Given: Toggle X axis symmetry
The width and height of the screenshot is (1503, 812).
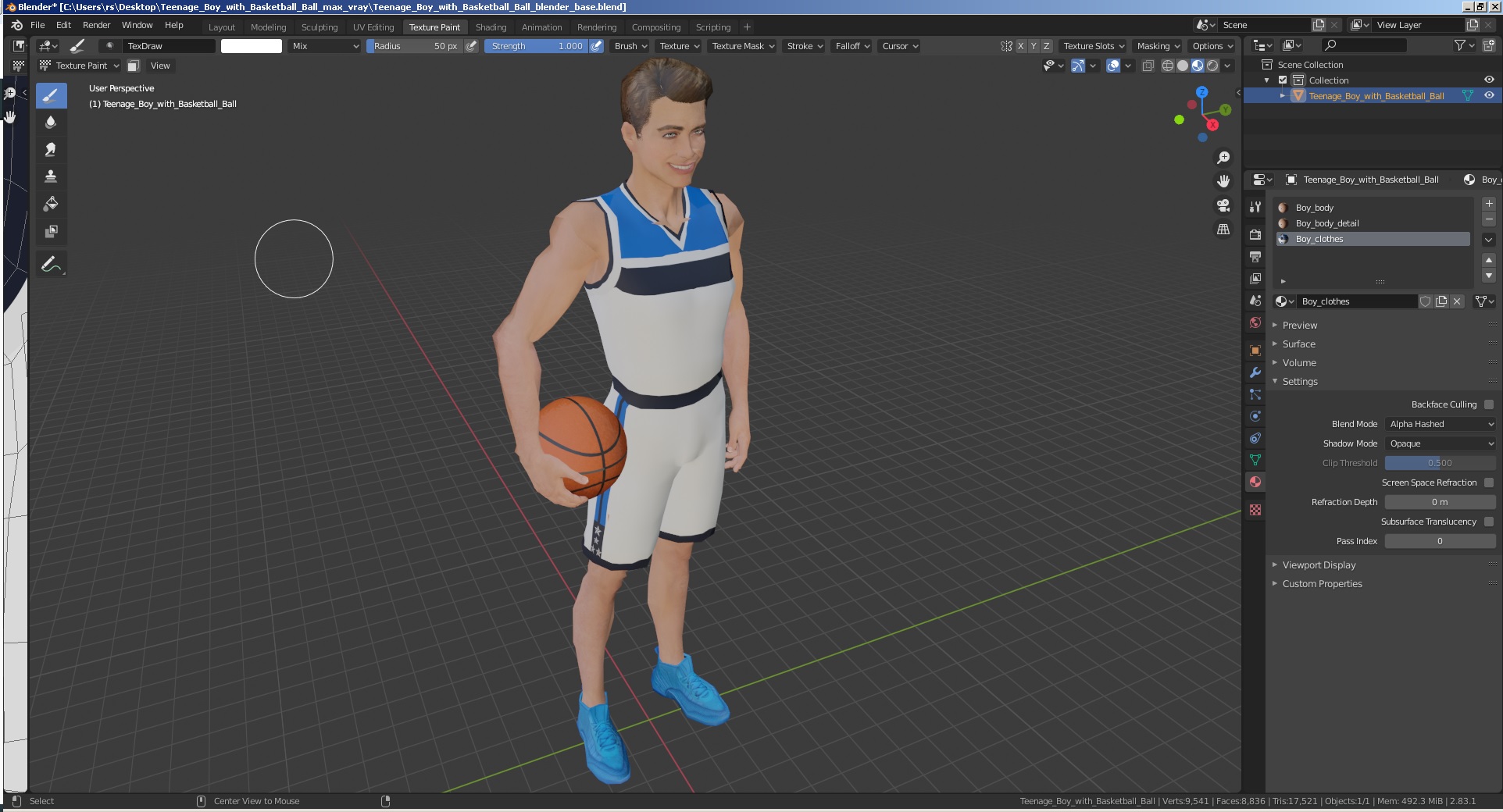Looking at the screenshot, I should (1020, 46).
